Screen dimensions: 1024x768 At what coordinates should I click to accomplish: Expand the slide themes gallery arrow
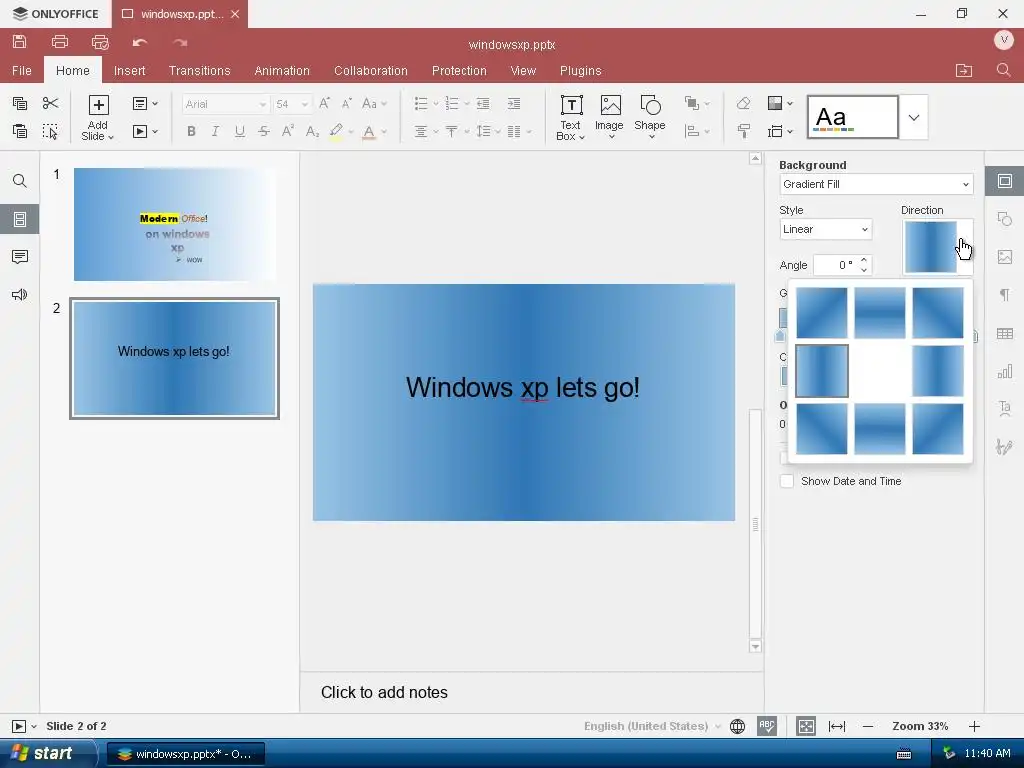click(914, 118)
